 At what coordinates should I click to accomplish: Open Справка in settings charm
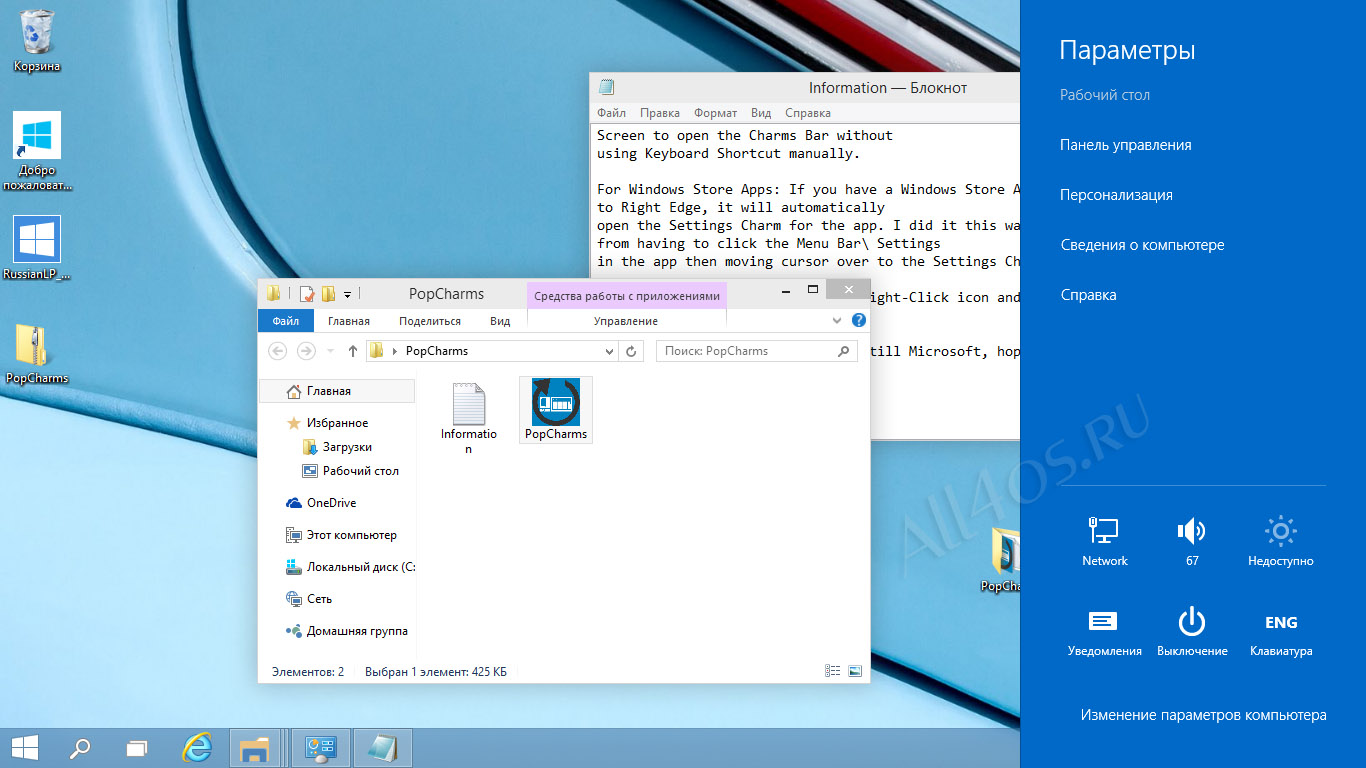click(1088, 295)
